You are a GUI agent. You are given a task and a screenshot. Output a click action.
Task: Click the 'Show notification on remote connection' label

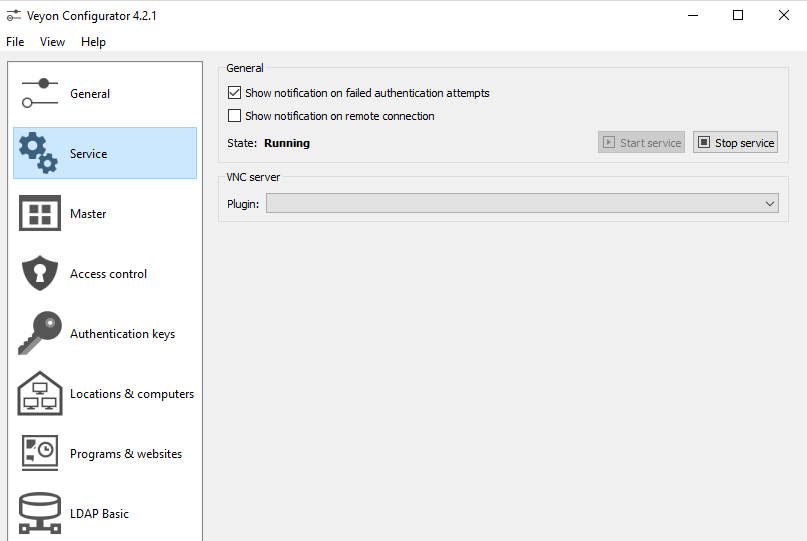tap(340, 116)
